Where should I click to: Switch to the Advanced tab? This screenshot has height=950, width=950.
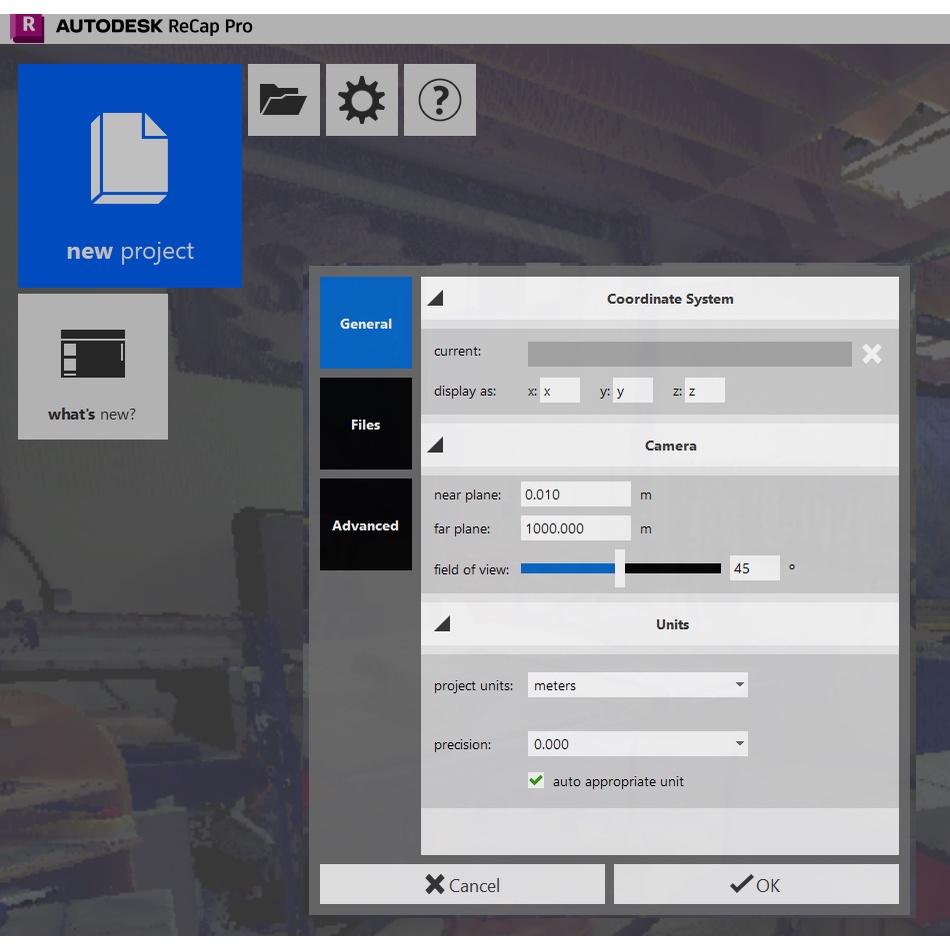[365, 525]
